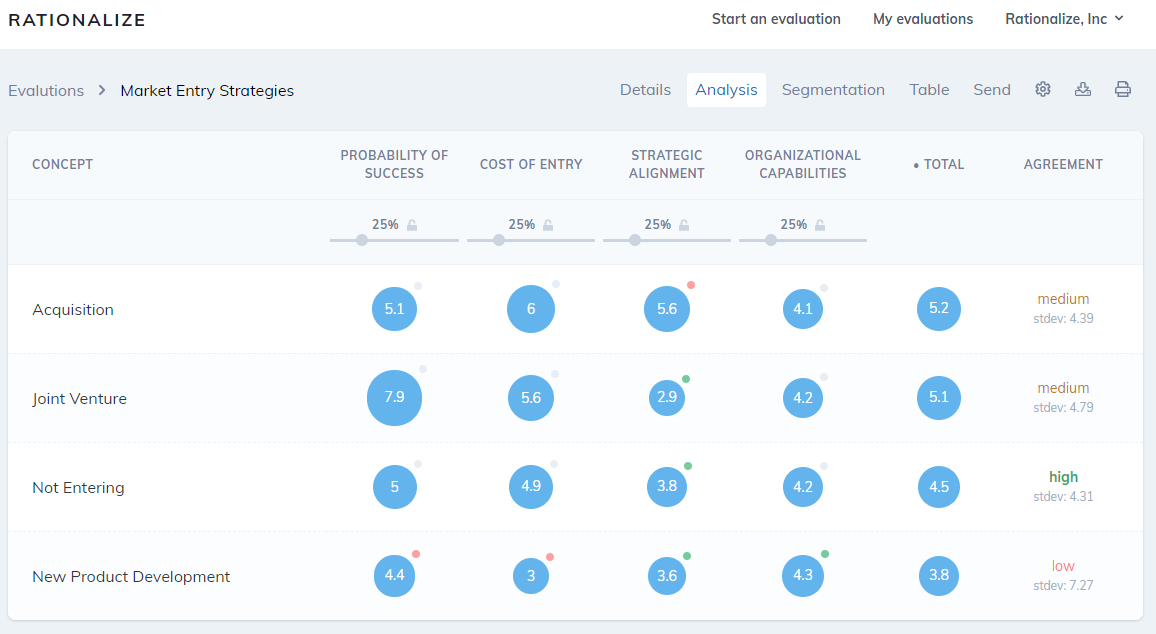Click the Probability of Success weight slider handle
The width and height of the screenshot is (1156, 634).
tap(362, 240)
